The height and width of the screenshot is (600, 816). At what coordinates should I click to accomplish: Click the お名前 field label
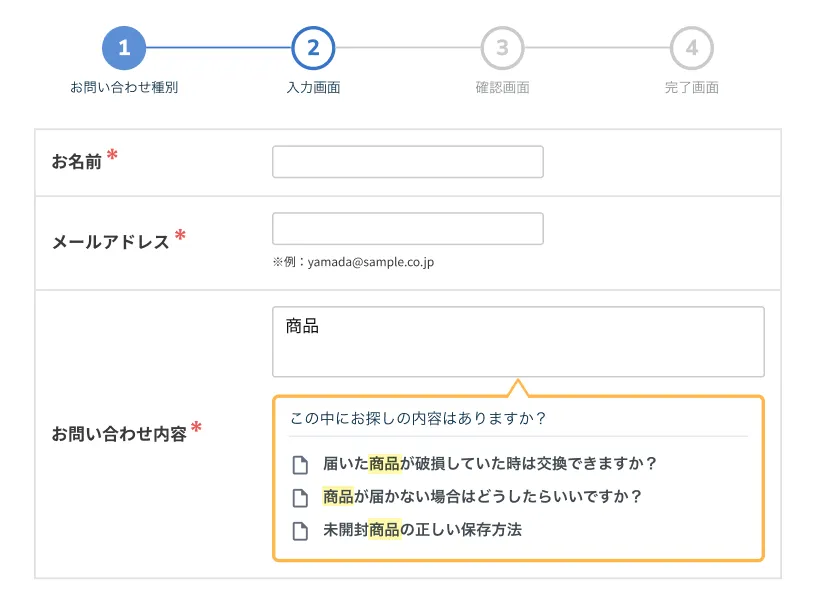(x=77, y=162)
